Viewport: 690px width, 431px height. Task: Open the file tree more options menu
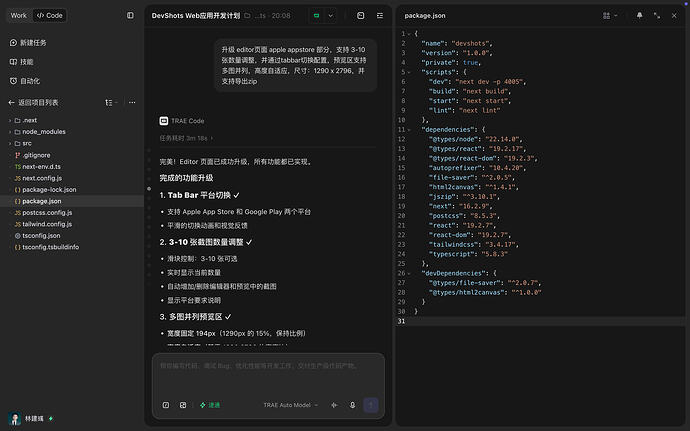pos(132,103)
